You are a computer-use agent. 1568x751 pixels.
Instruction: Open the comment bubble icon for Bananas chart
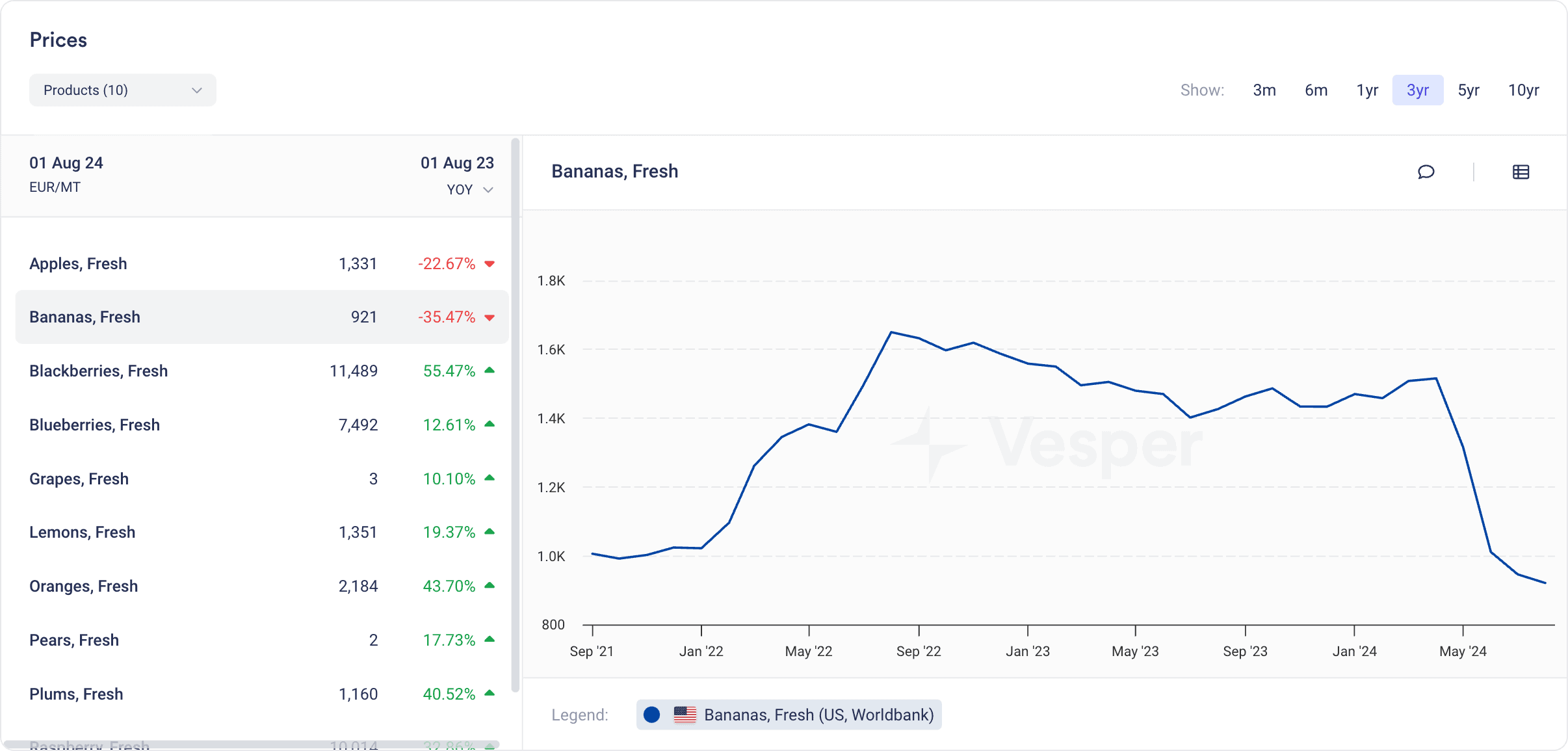(x=1426, y=172)
